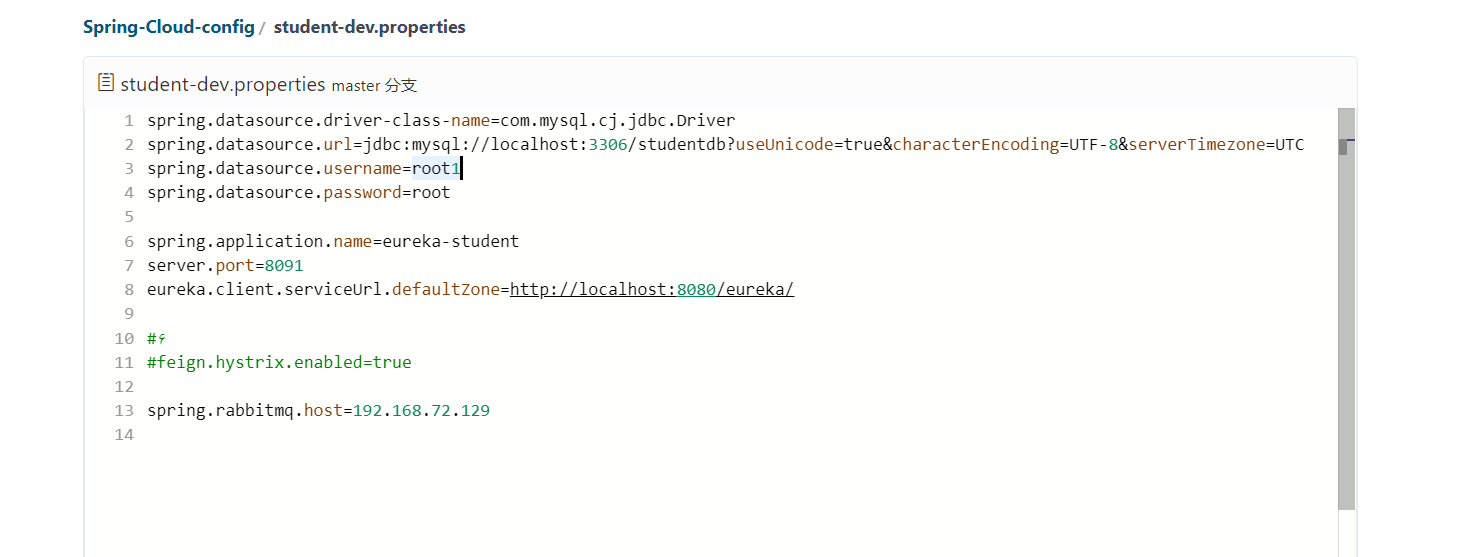Click the driver-class-name line of code
The width and height of the screenshot is (1466, 557).
click(441, 121)
